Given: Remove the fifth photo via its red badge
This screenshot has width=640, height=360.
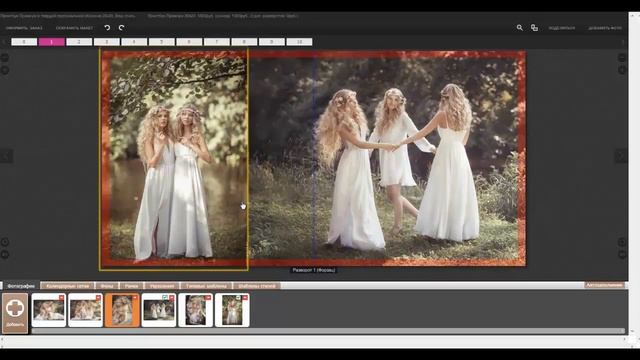Looking at the screenshot, I should click(x=208, y=298).
